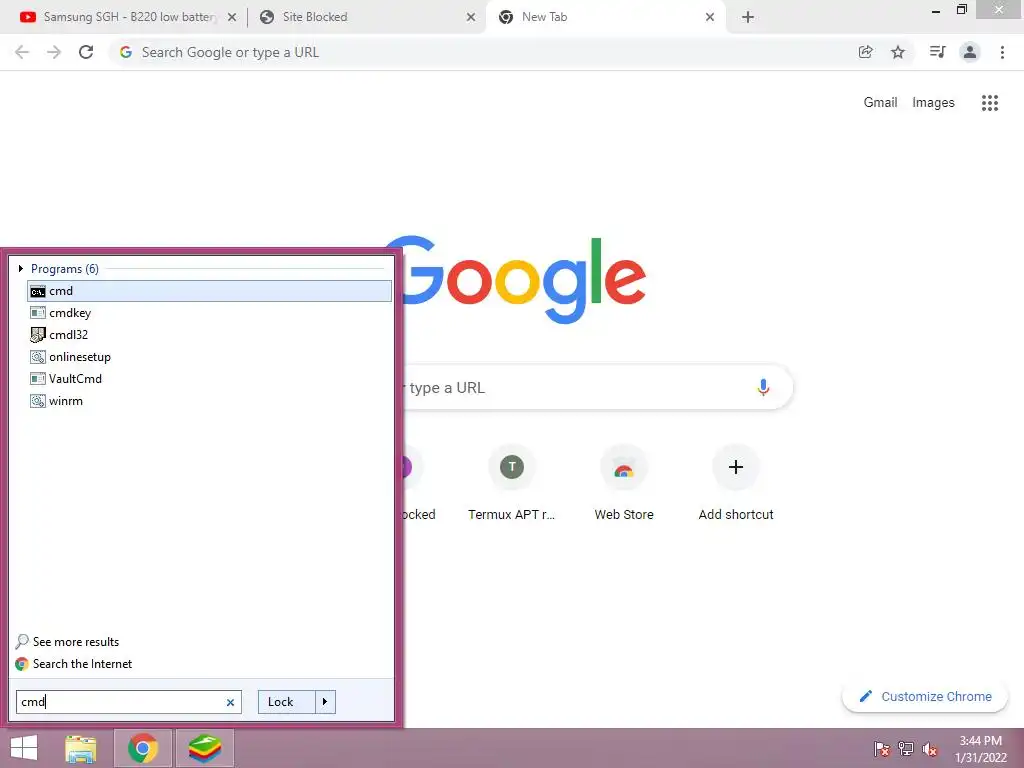Open a new tab with the plus button

(x=748, y=17)
